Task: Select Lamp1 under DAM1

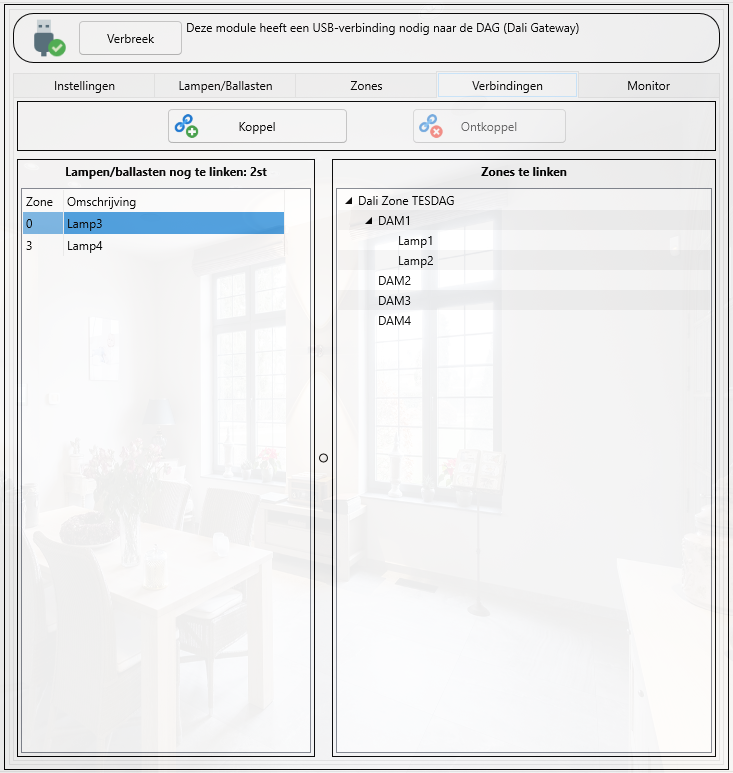Action: tap(416, 241)
